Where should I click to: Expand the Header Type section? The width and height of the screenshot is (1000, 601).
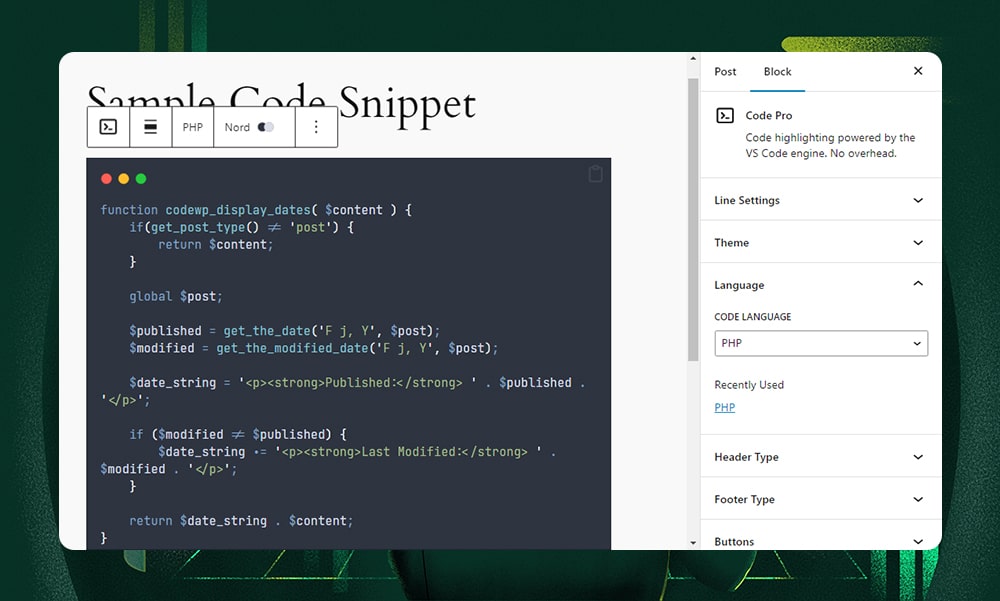click(820, 457)
